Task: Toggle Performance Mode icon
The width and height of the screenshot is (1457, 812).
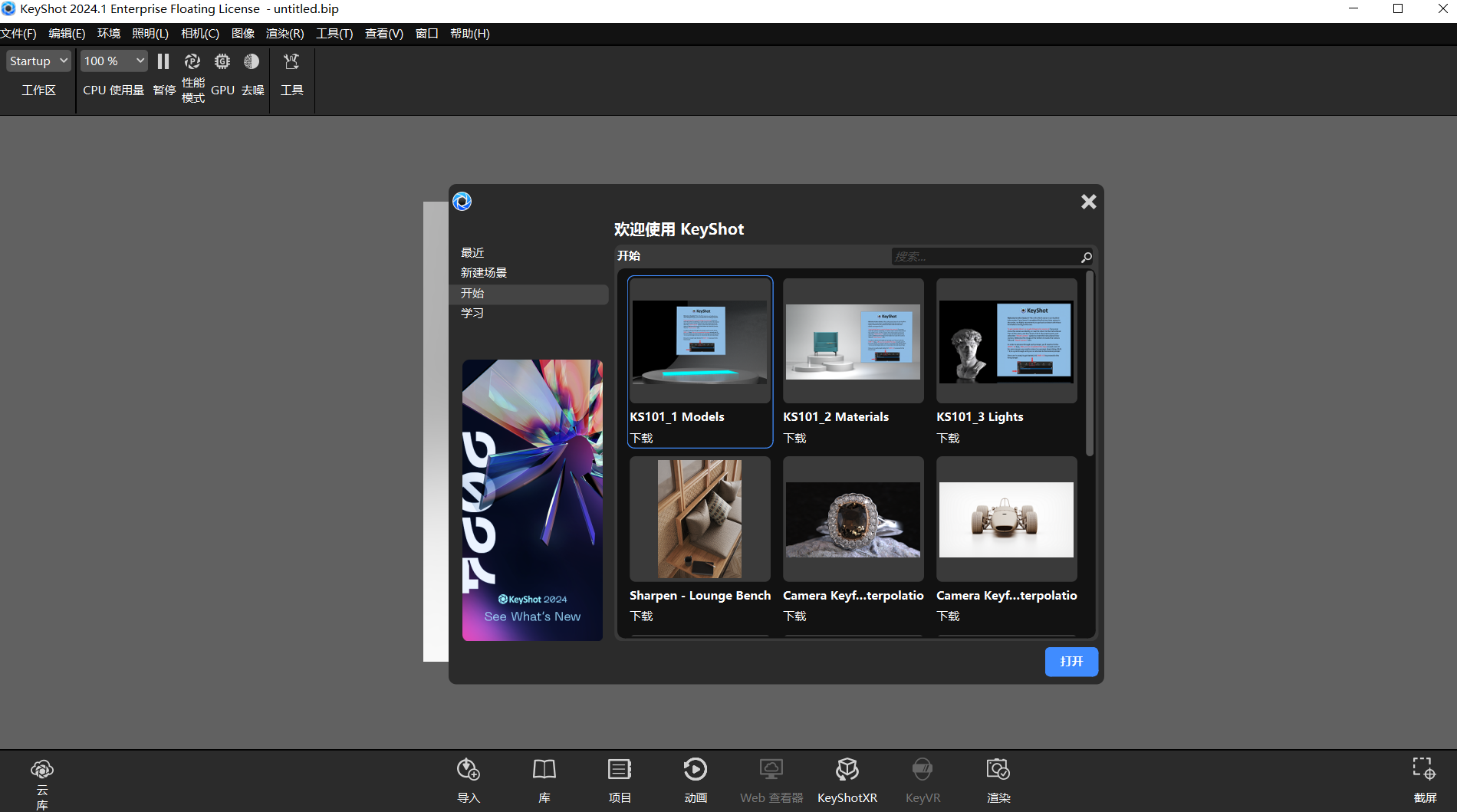Action: coord(192,61)
